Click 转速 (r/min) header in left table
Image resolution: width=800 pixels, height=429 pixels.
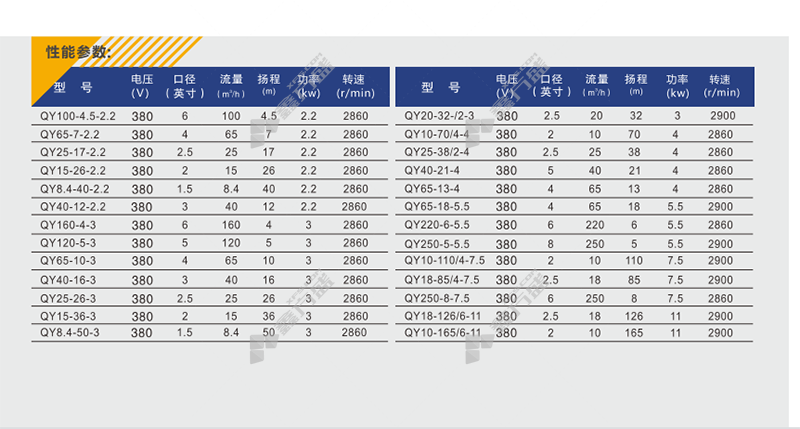point(354,86)
